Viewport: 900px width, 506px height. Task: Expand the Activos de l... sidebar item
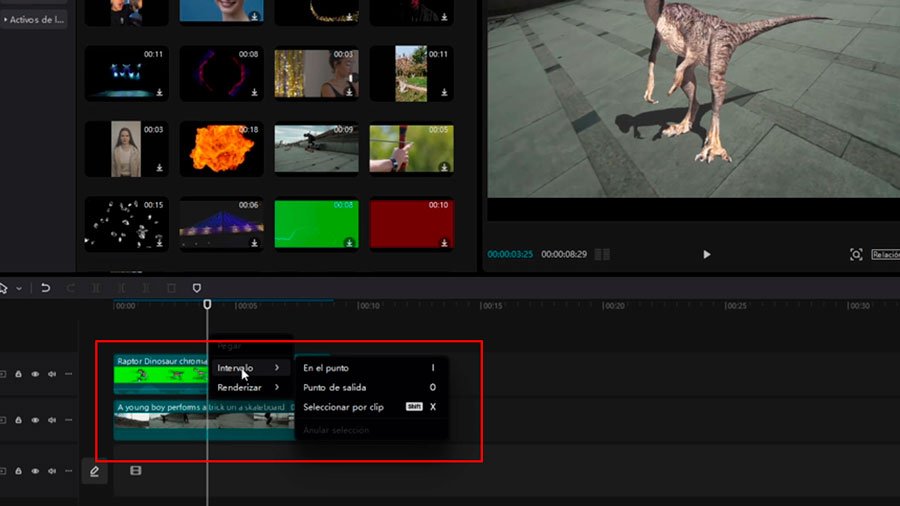34,20
